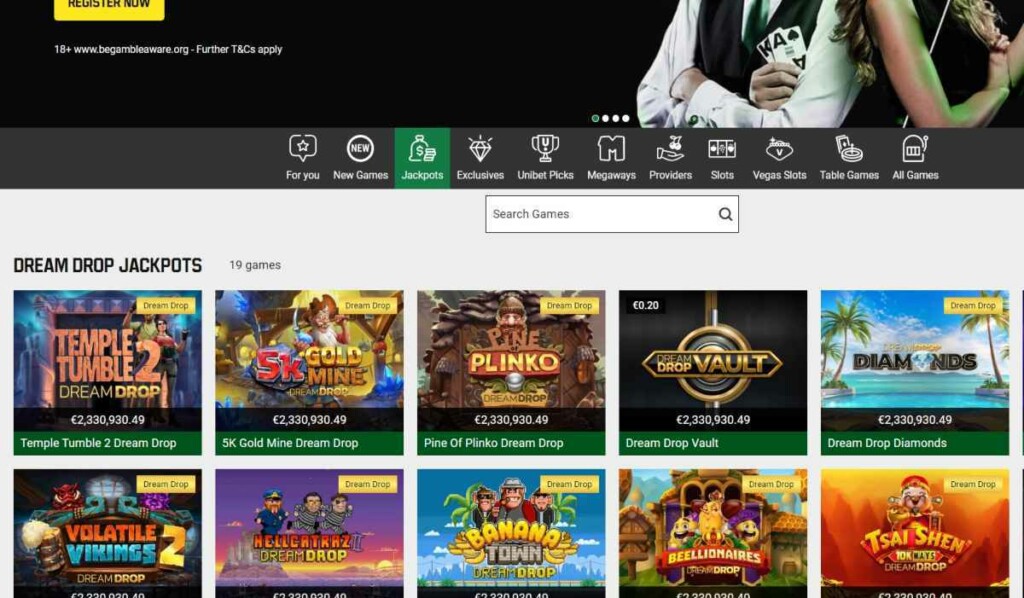Open the Exclusives diamond icon
The image size is (1024, 598).
480,148
